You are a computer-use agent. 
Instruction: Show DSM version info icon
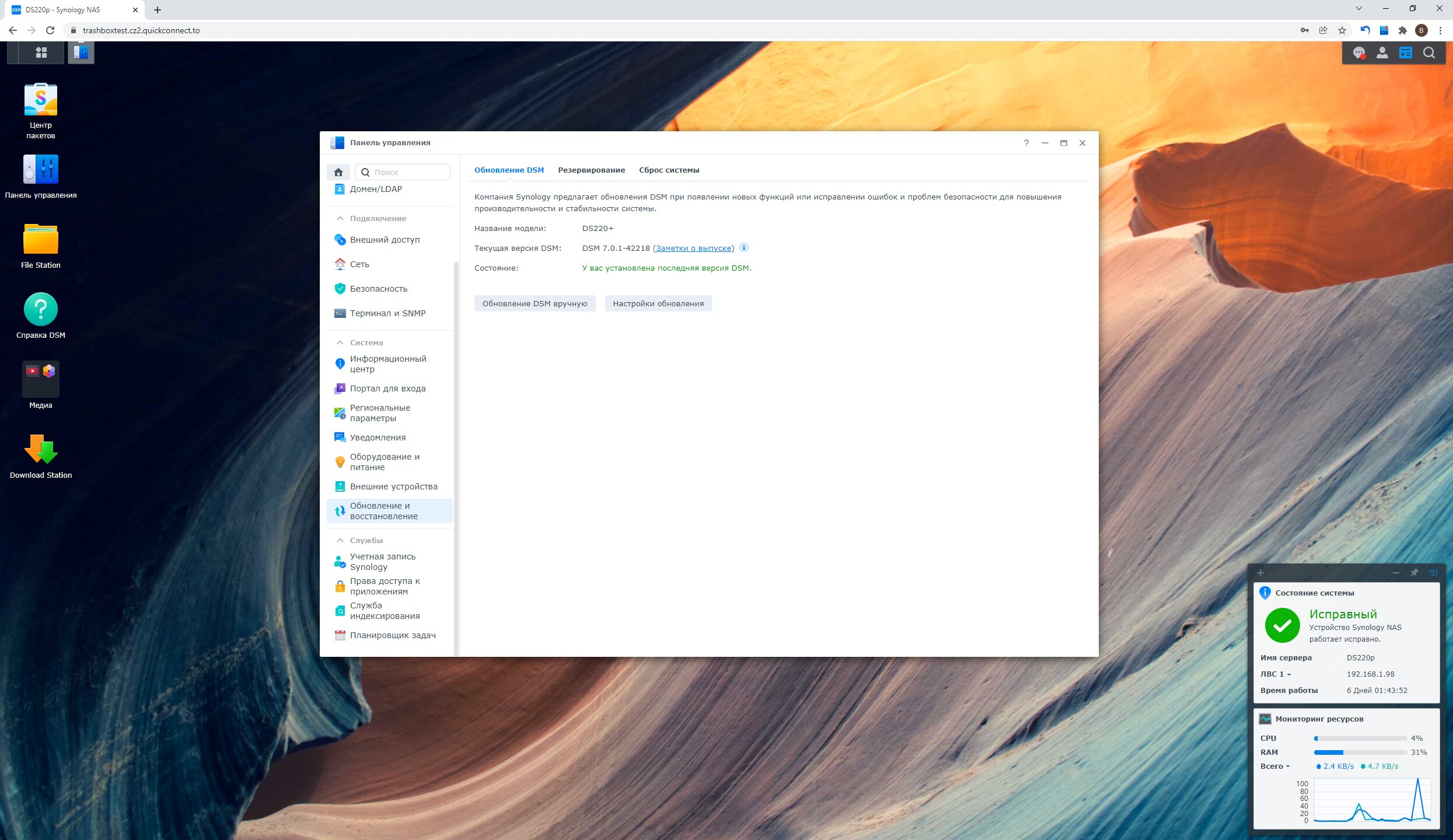coord(744,247)
